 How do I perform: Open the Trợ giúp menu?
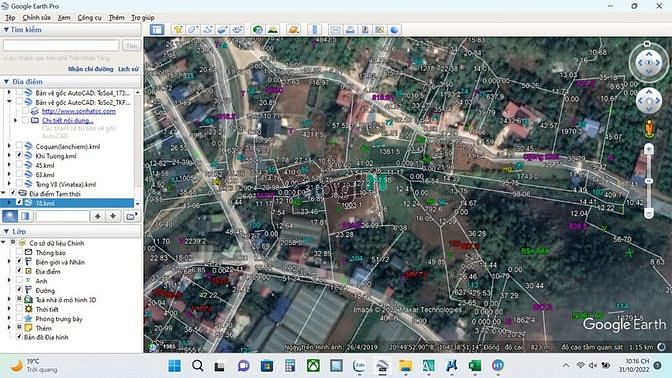point(143,18)
